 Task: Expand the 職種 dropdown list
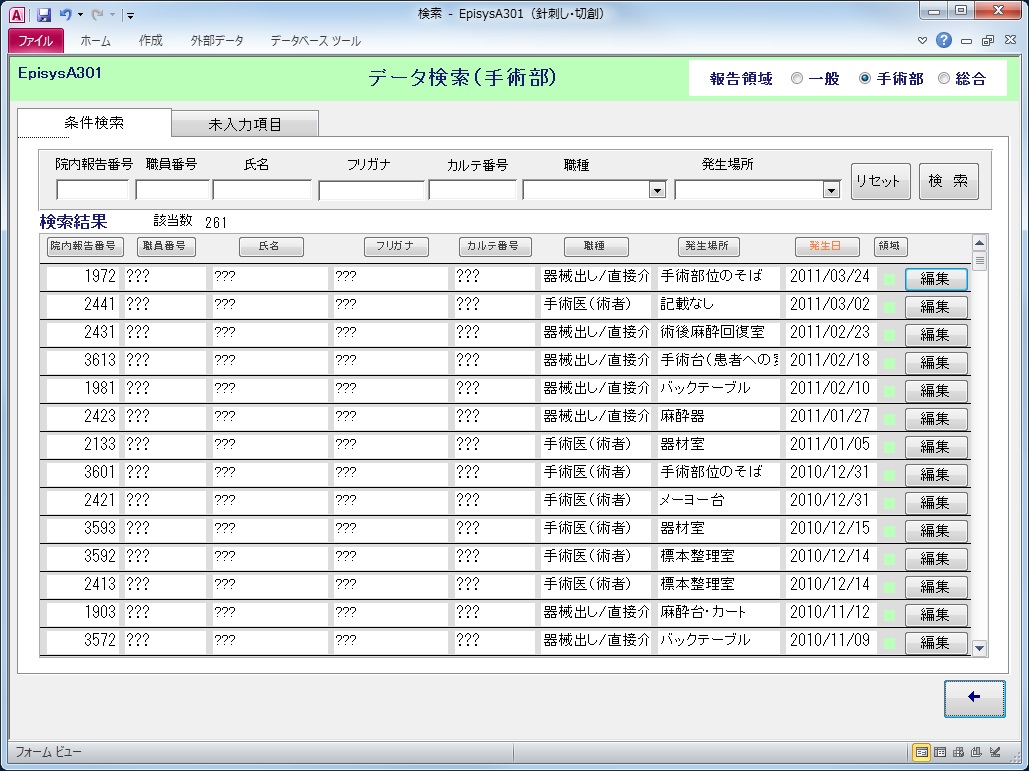click(x=657, y=190)
